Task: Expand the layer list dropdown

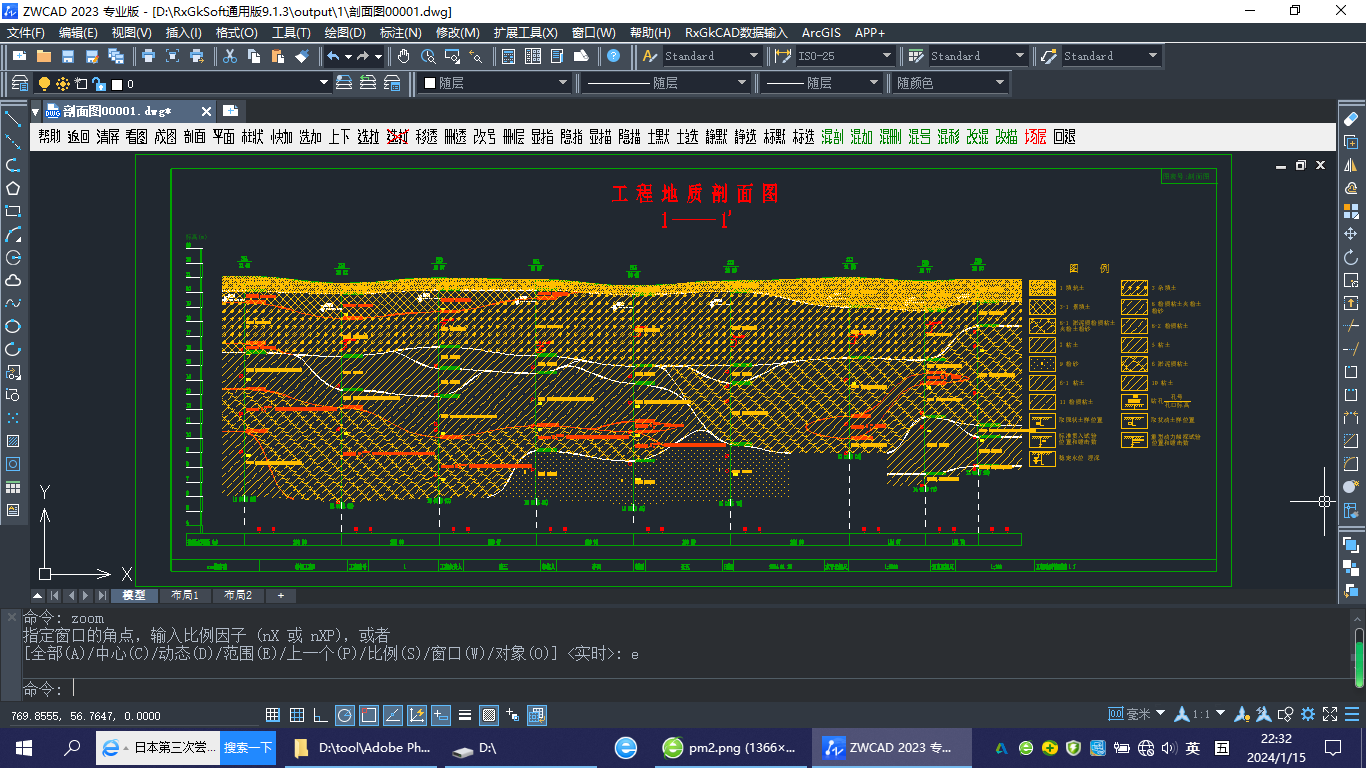Action: [324, 83]
